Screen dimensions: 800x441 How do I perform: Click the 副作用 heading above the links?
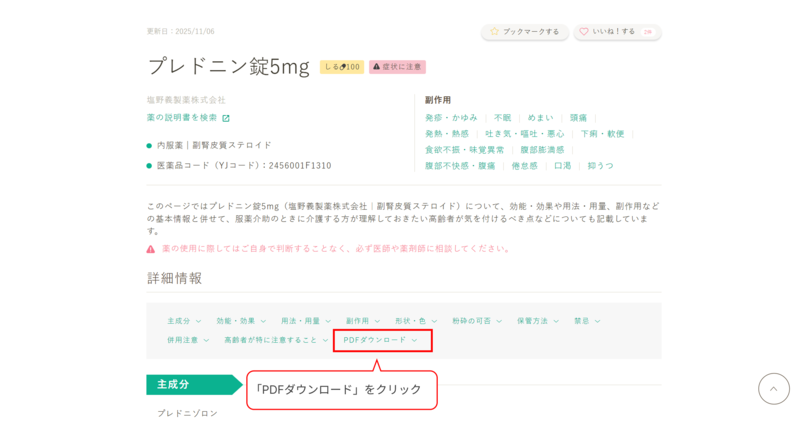438,100
